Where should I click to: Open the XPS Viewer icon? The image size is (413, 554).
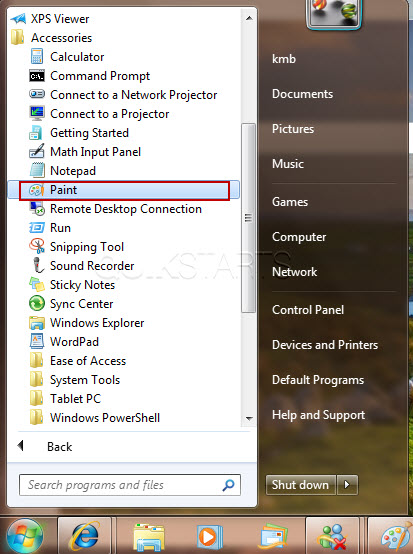click(x=18, y=18)
